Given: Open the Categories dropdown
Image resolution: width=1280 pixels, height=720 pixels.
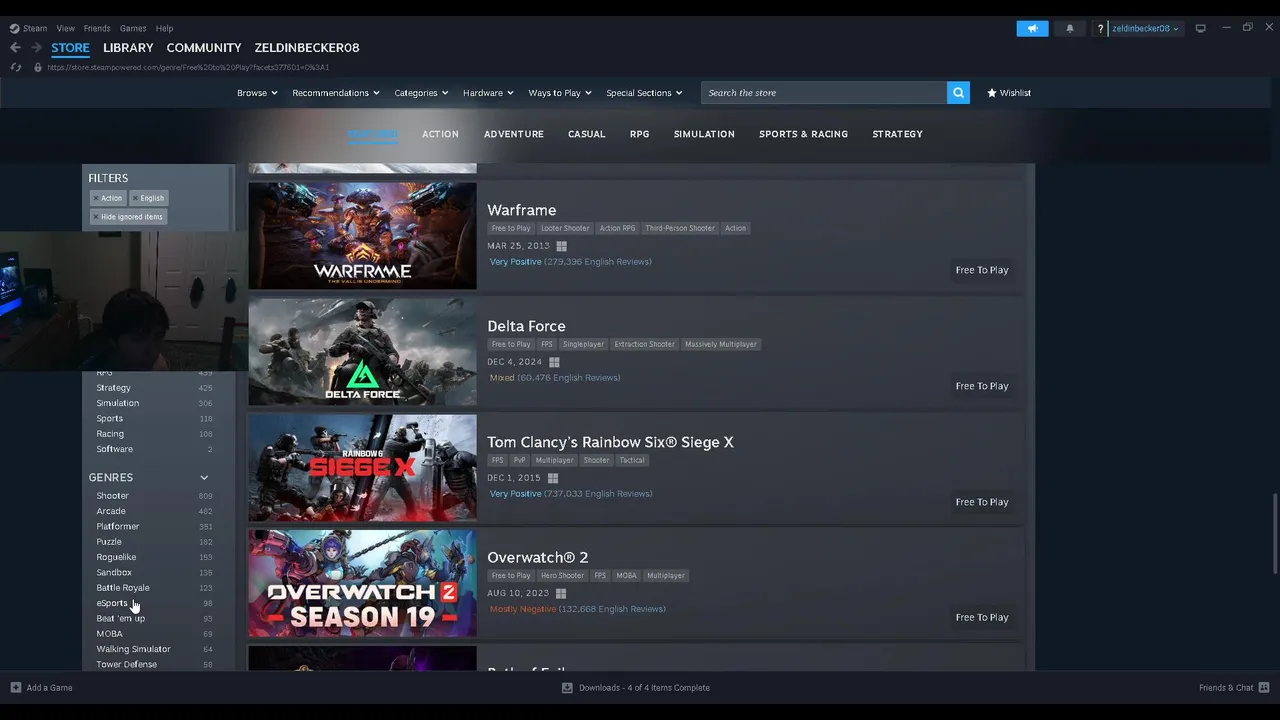Looking at the screenshot, I should [x=421, y=93].
